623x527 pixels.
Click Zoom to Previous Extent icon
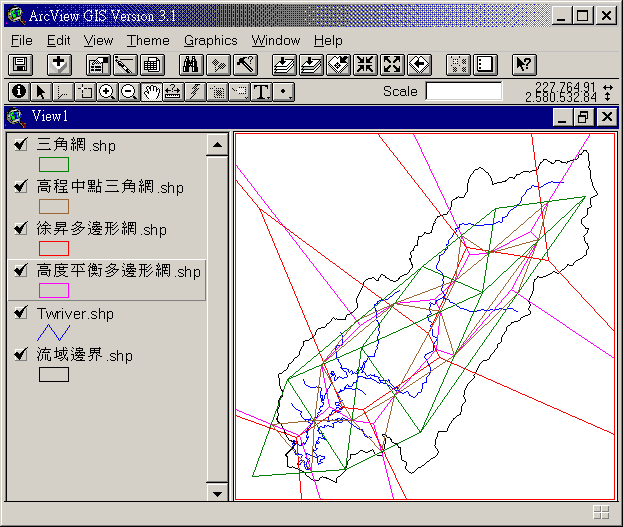(420, 65)
